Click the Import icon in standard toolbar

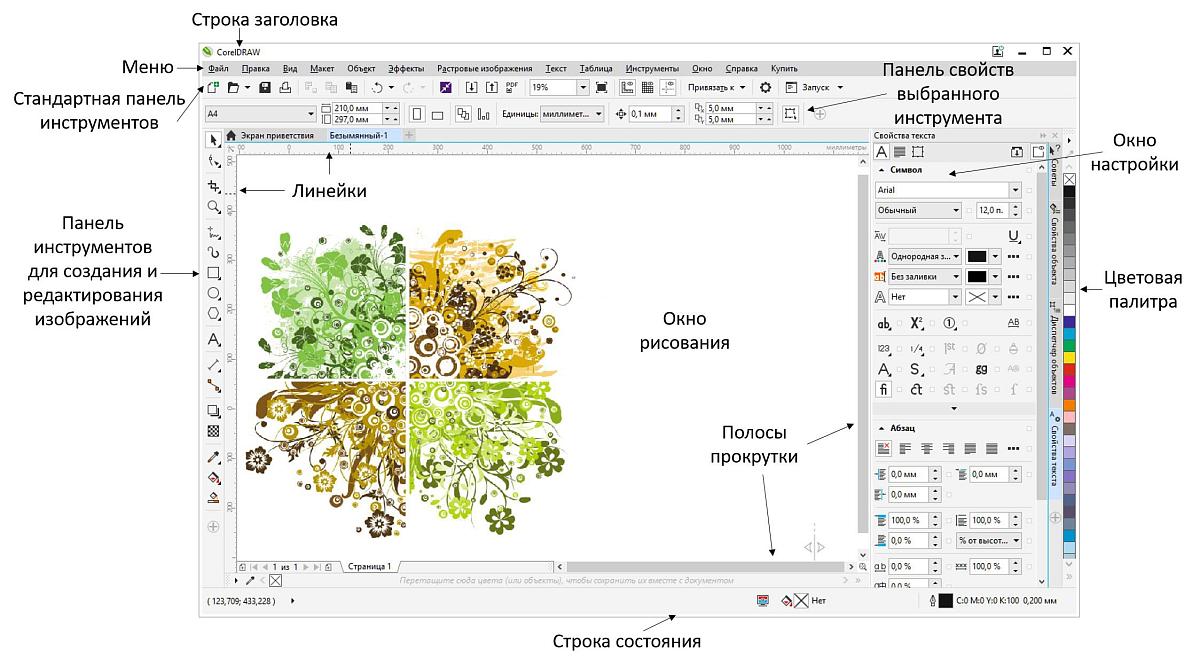(x=471, y=88)
